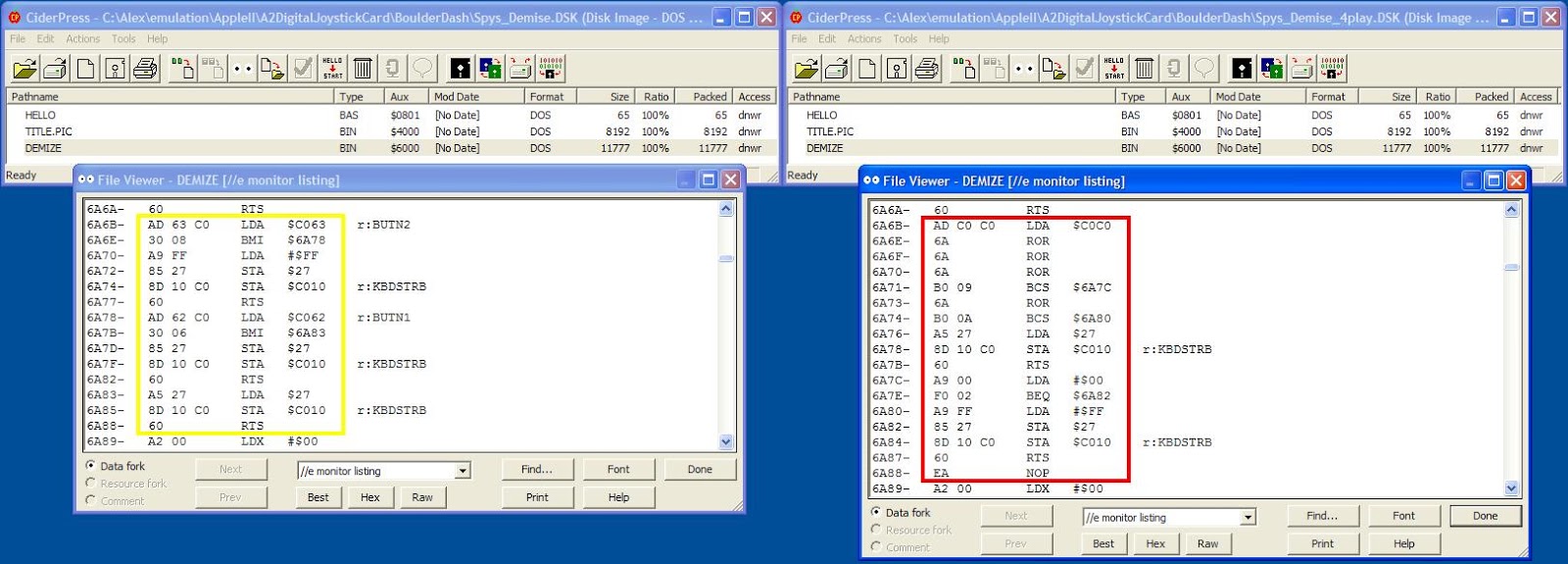Click Extract files icon in Spys_Demise.DSK window
The height and width of the screenshot is (564, 1568).
coord(271,68)
